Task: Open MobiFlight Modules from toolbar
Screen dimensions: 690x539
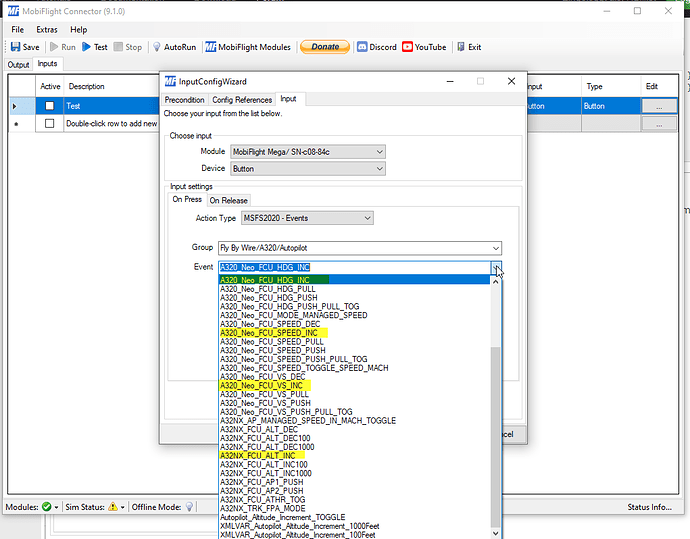Action: (x=247, y=47)
